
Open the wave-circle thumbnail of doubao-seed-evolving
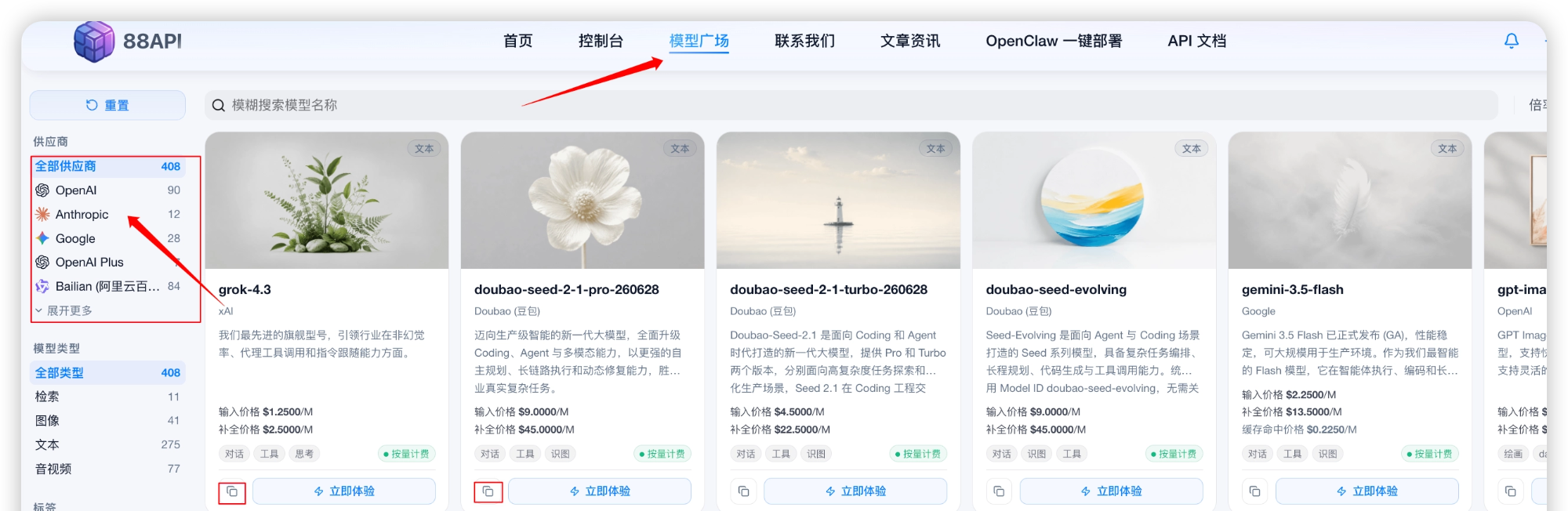point(1094,201)
